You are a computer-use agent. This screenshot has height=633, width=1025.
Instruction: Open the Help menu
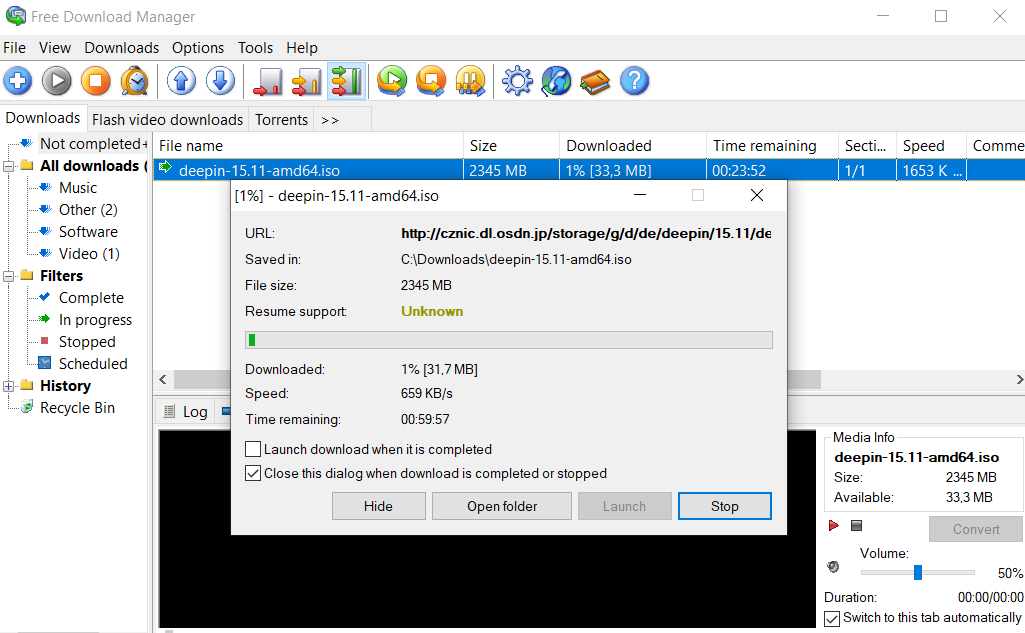pos(302,48)
